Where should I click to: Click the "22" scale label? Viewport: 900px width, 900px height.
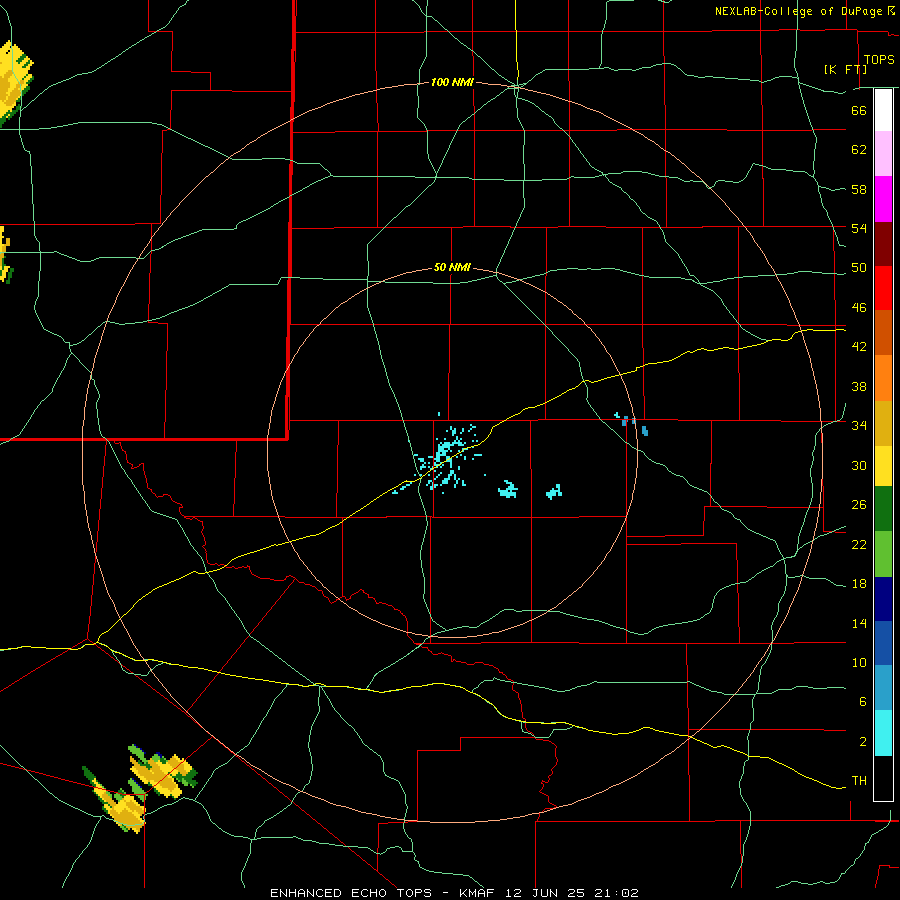859,544
